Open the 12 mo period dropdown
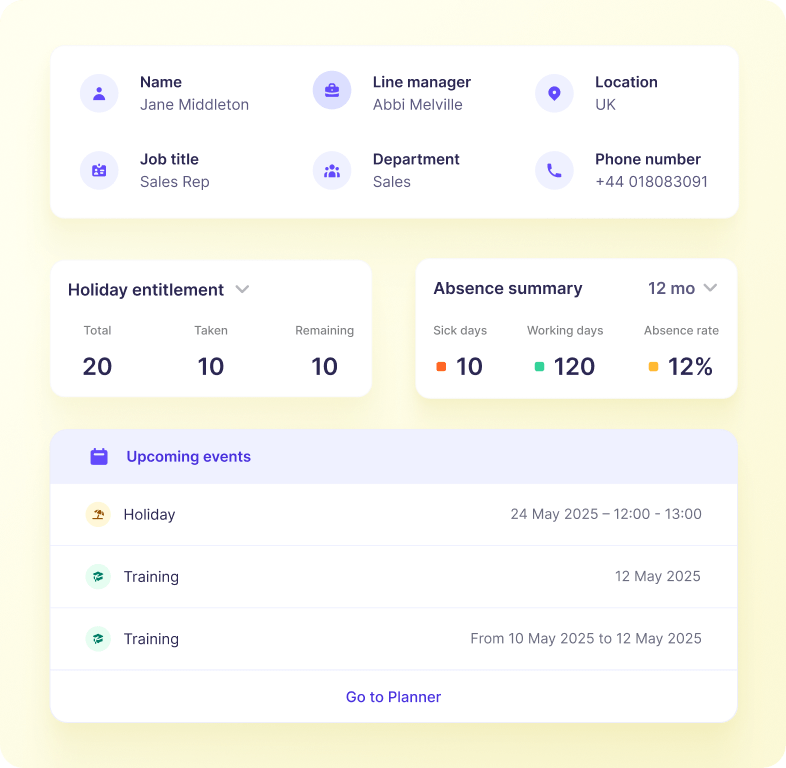 click(x=683, y=288)
